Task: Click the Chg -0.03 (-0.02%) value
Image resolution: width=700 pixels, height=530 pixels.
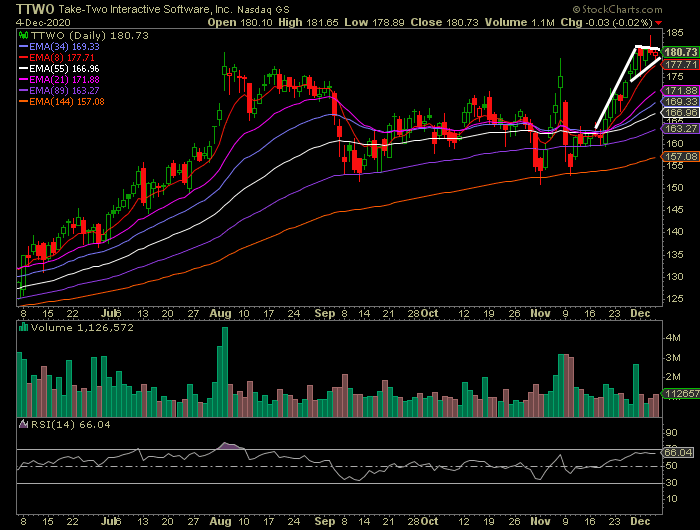Action: (x=607, y=22)
